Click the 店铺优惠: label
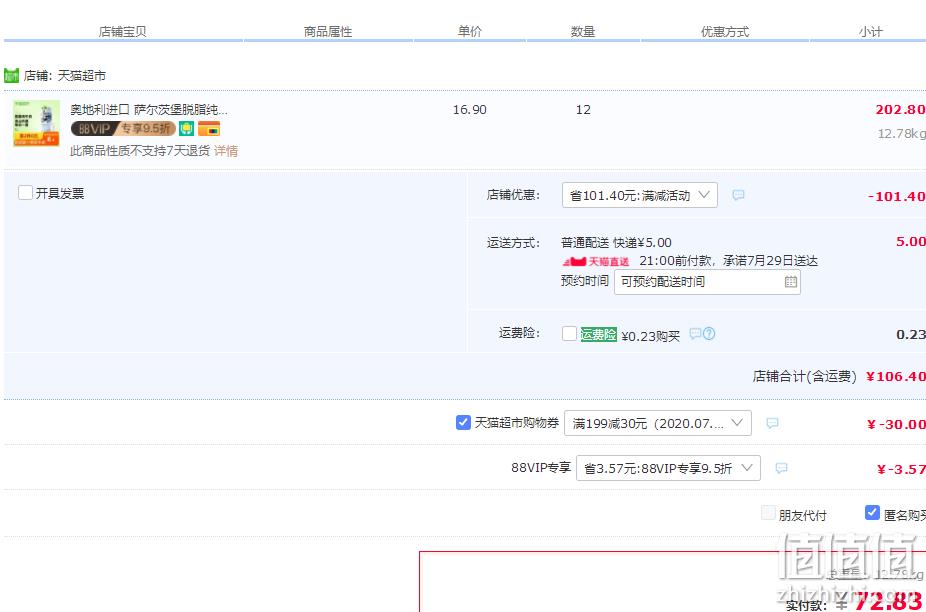 (513, 195)
